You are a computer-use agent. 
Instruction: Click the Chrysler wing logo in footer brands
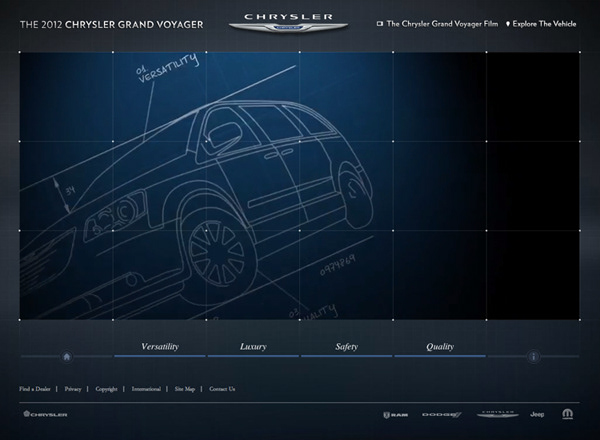point(497,414)
